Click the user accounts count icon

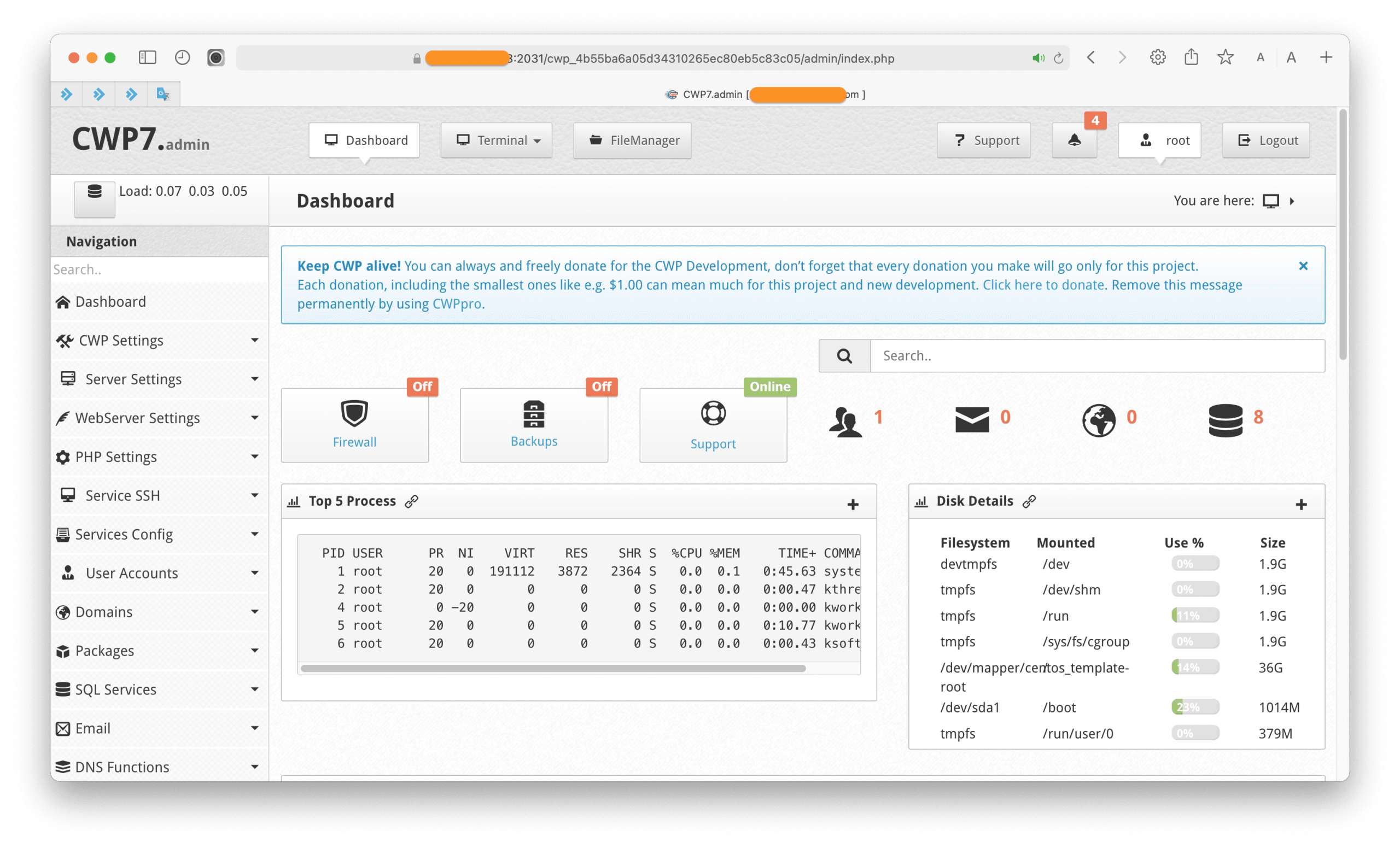[845, 421]
